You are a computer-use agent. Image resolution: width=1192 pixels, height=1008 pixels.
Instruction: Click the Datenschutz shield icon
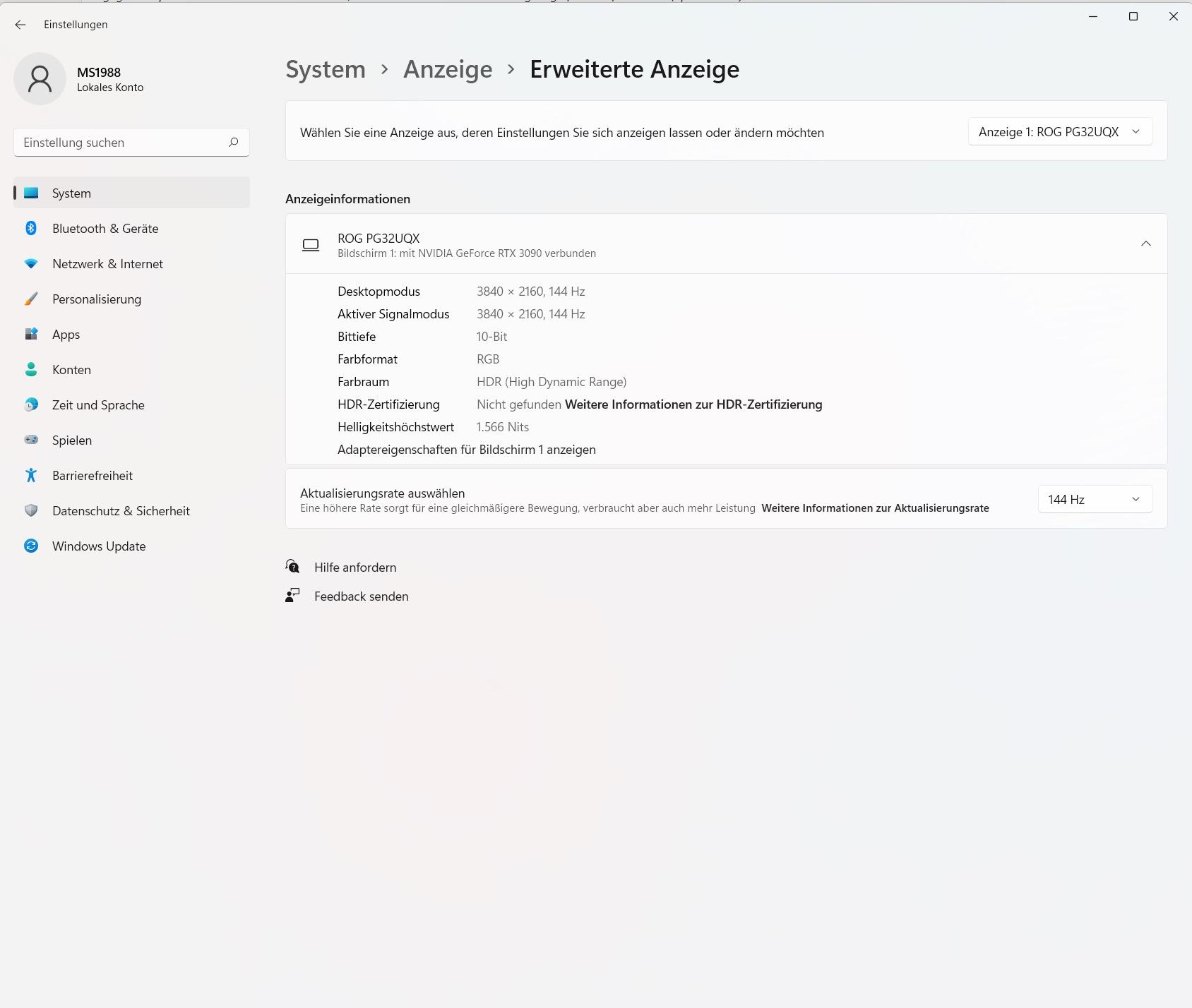31,510
